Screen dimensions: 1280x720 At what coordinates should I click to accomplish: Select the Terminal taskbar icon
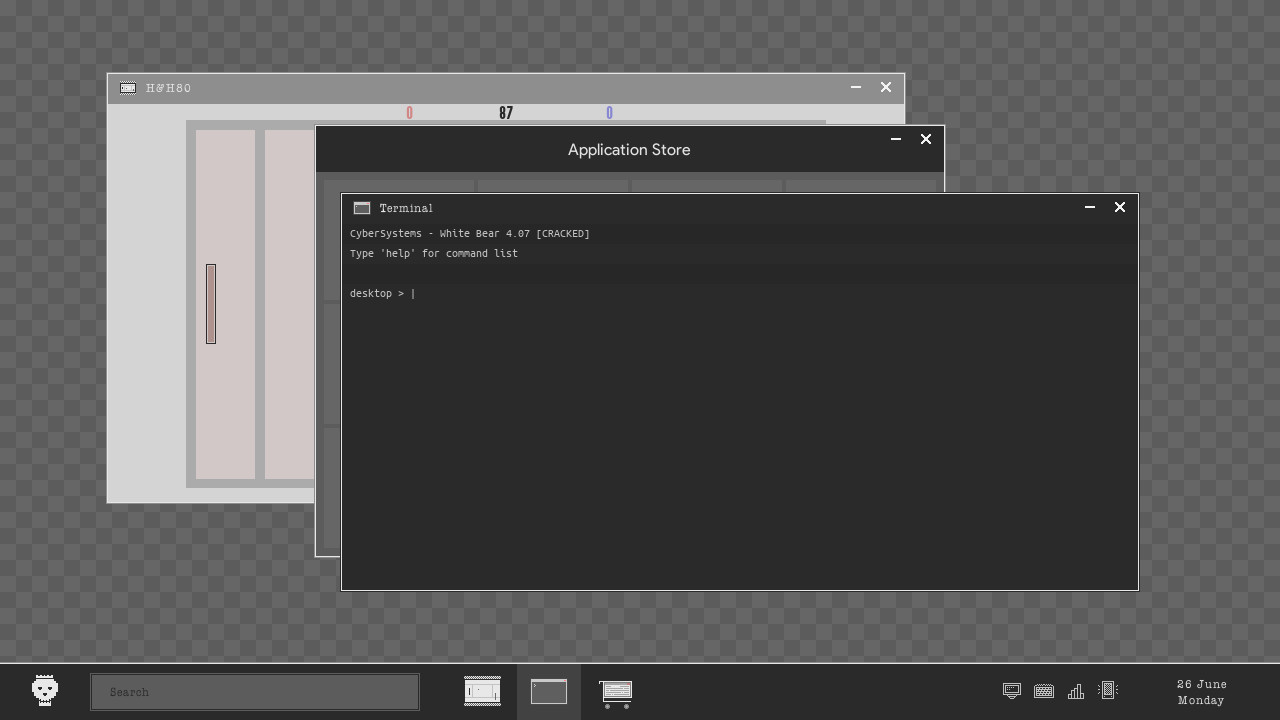coord(548,691)
